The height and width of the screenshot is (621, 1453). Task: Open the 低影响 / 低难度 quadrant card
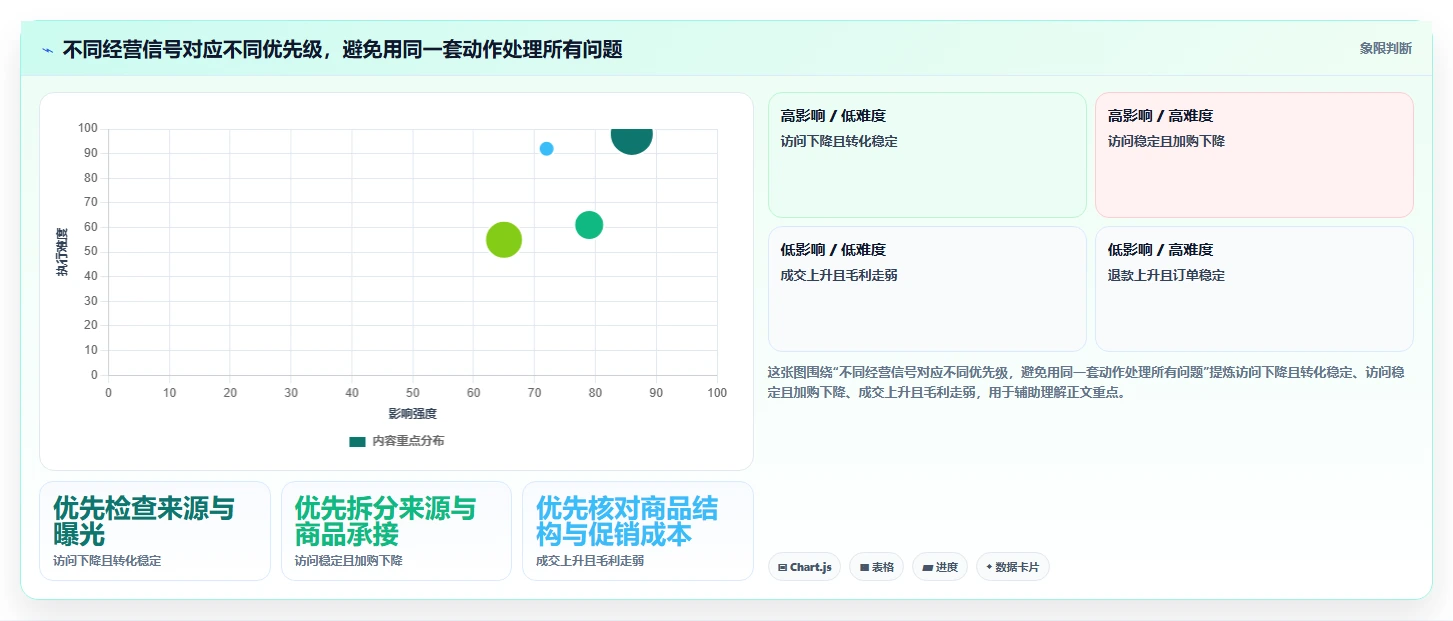[x=927, y=289]
